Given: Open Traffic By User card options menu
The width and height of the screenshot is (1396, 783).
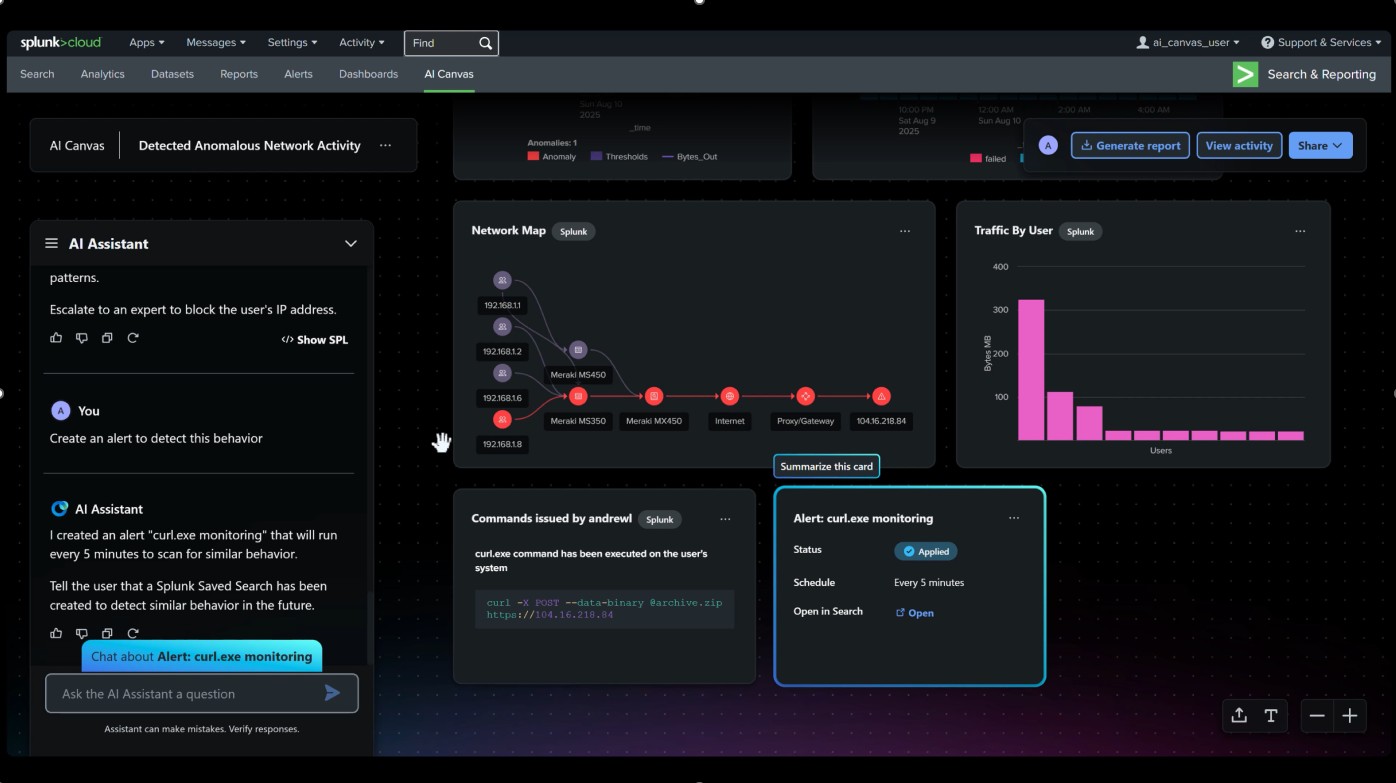Looking at the screenshot, I should click(x=1300, y=231).
